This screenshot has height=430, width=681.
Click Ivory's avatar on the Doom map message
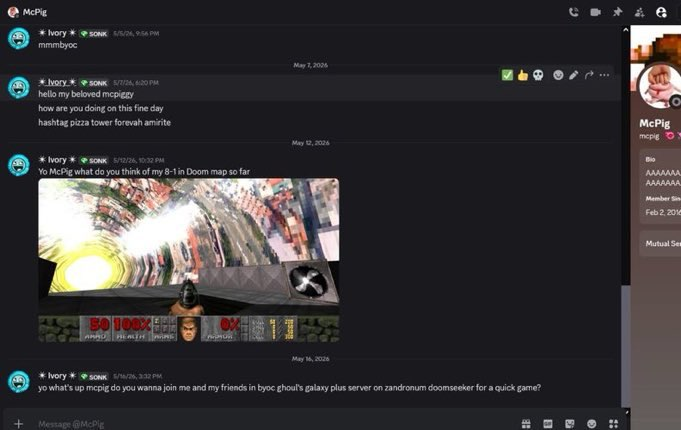click(19, 165)
